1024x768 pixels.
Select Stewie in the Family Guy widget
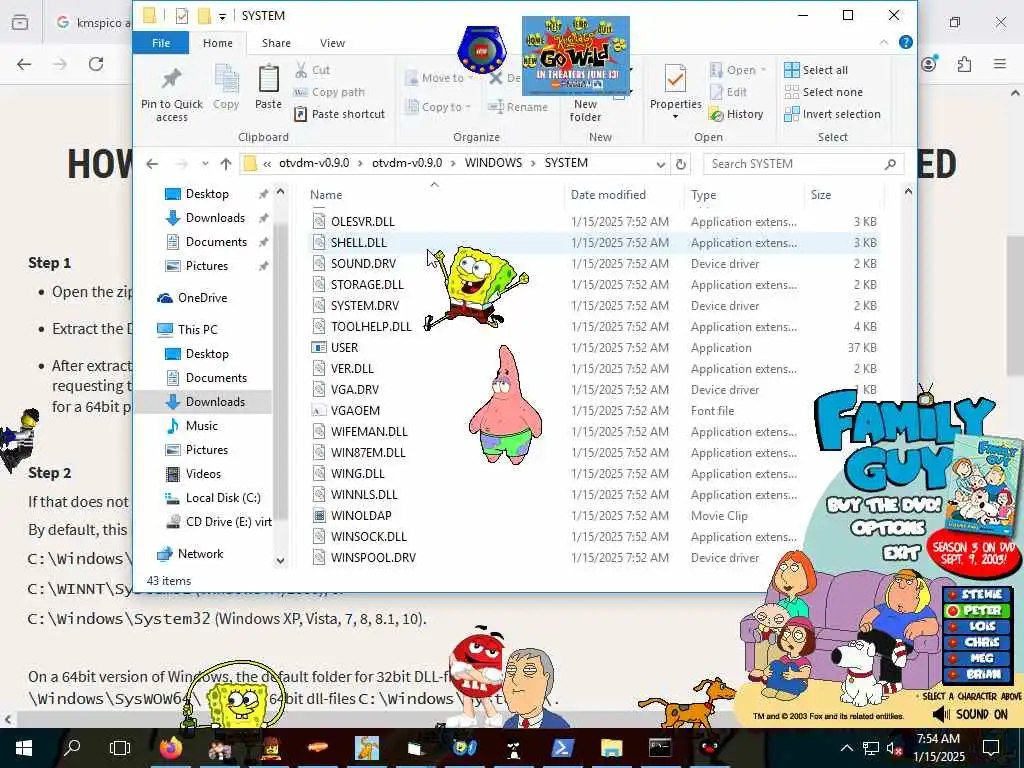click(976, 594)
